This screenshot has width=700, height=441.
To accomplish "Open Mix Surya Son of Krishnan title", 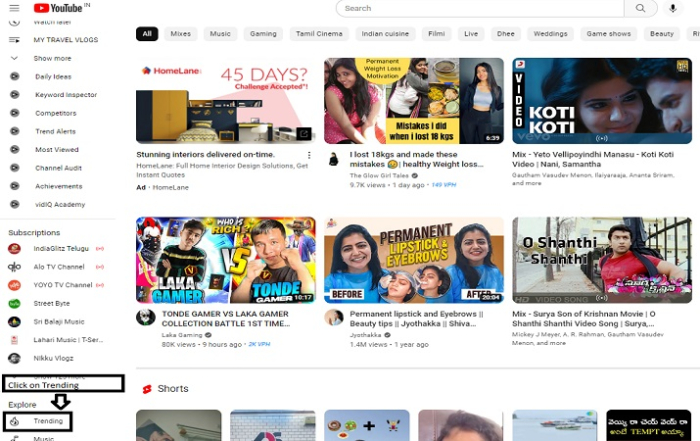I will tap(584, 319).
